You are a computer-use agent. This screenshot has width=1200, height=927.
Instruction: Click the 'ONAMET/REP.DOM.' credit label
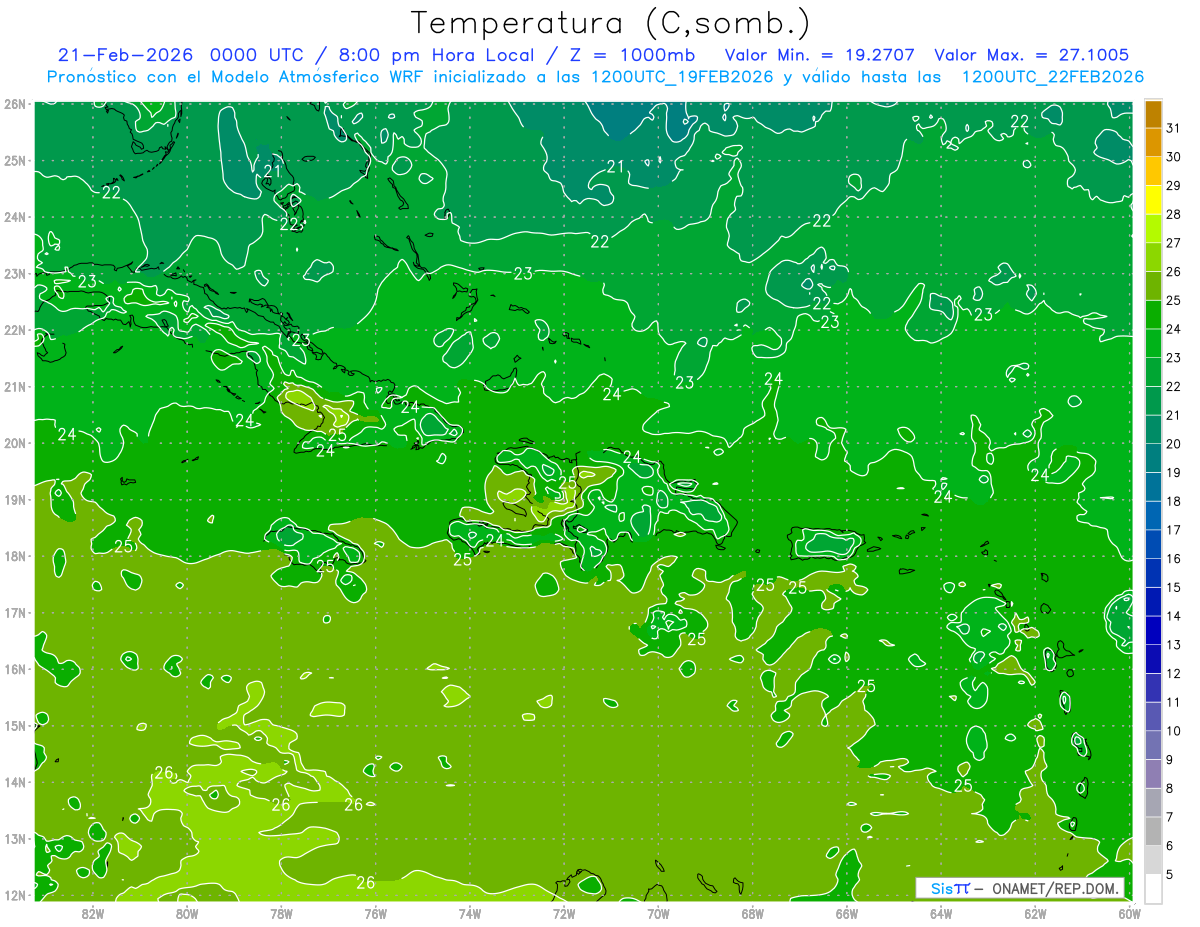[1055, 888]
